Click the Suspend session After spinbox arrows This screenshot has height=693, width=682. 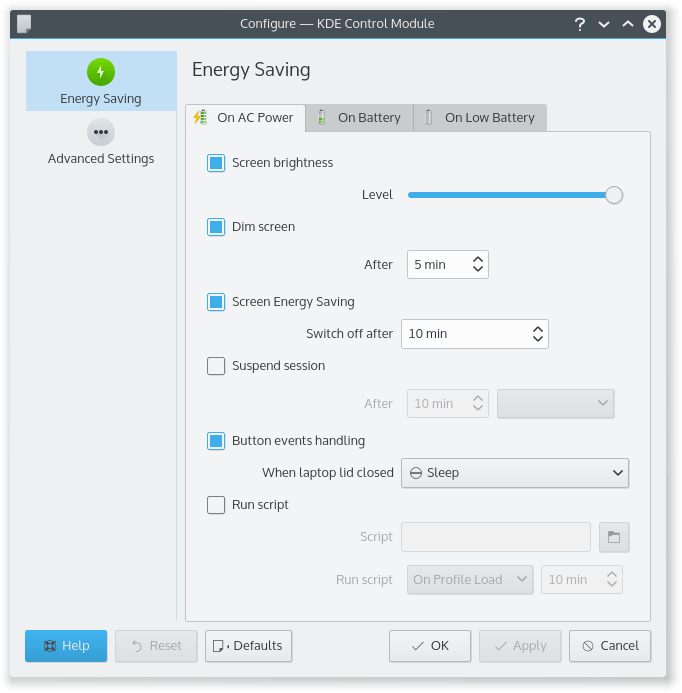[x=478, y=403]
